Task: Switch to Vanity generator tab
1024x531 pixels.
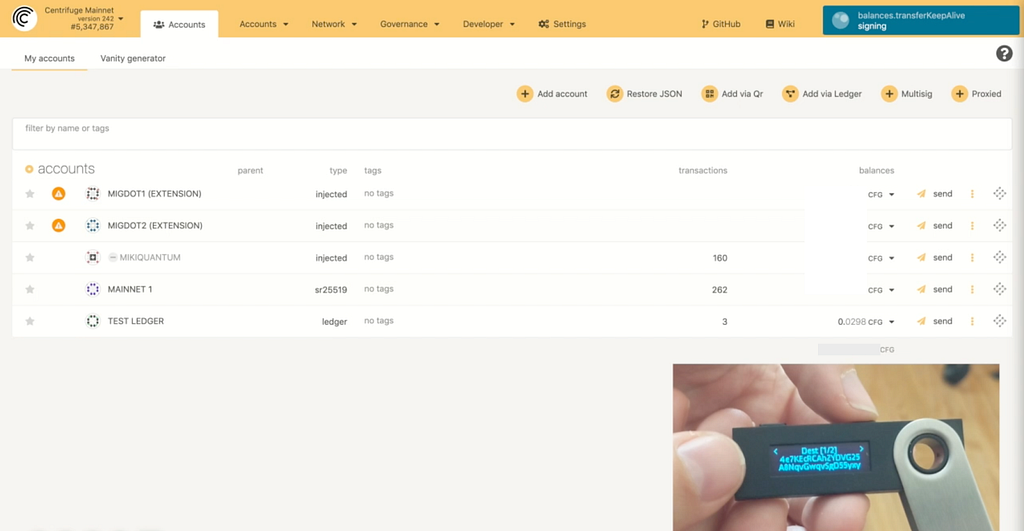Action: 133,58
